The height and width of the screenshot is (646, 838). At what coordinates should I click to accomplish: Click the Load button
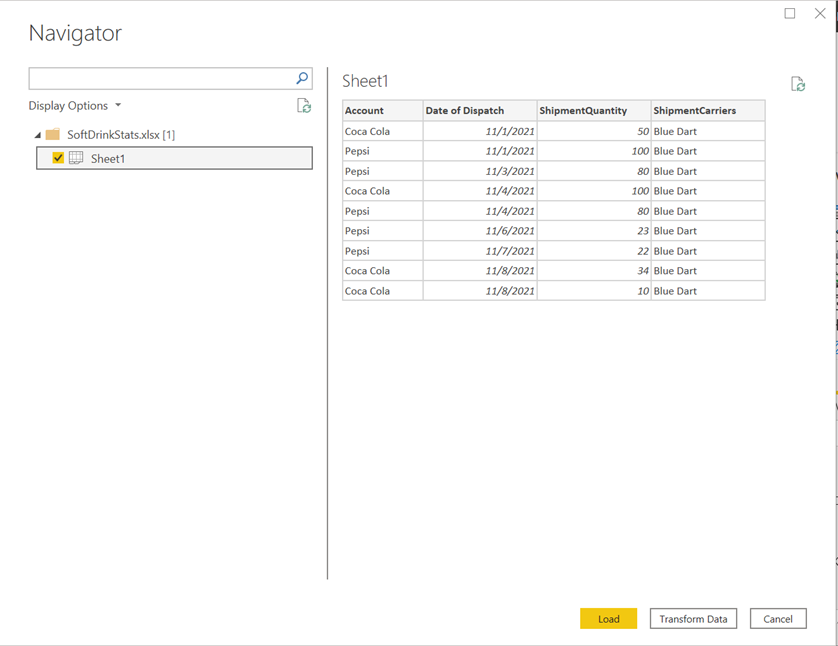(x=608, y=618)
